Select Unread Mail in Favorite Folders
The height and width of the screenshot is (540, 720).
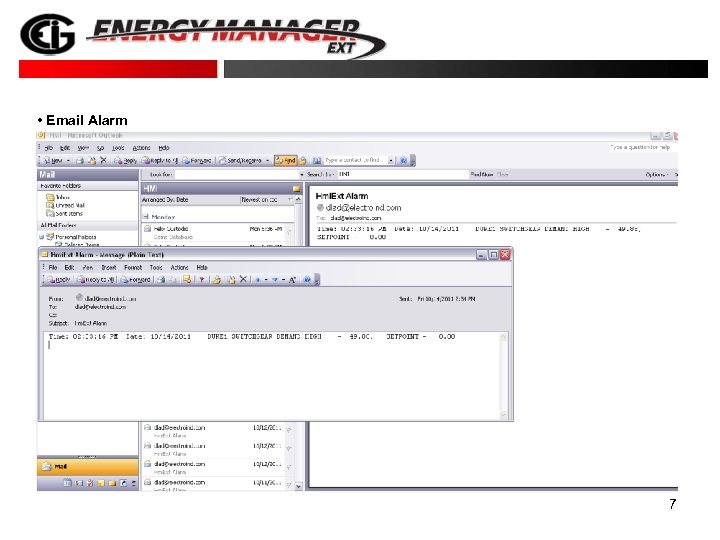[x=65, y=205]
